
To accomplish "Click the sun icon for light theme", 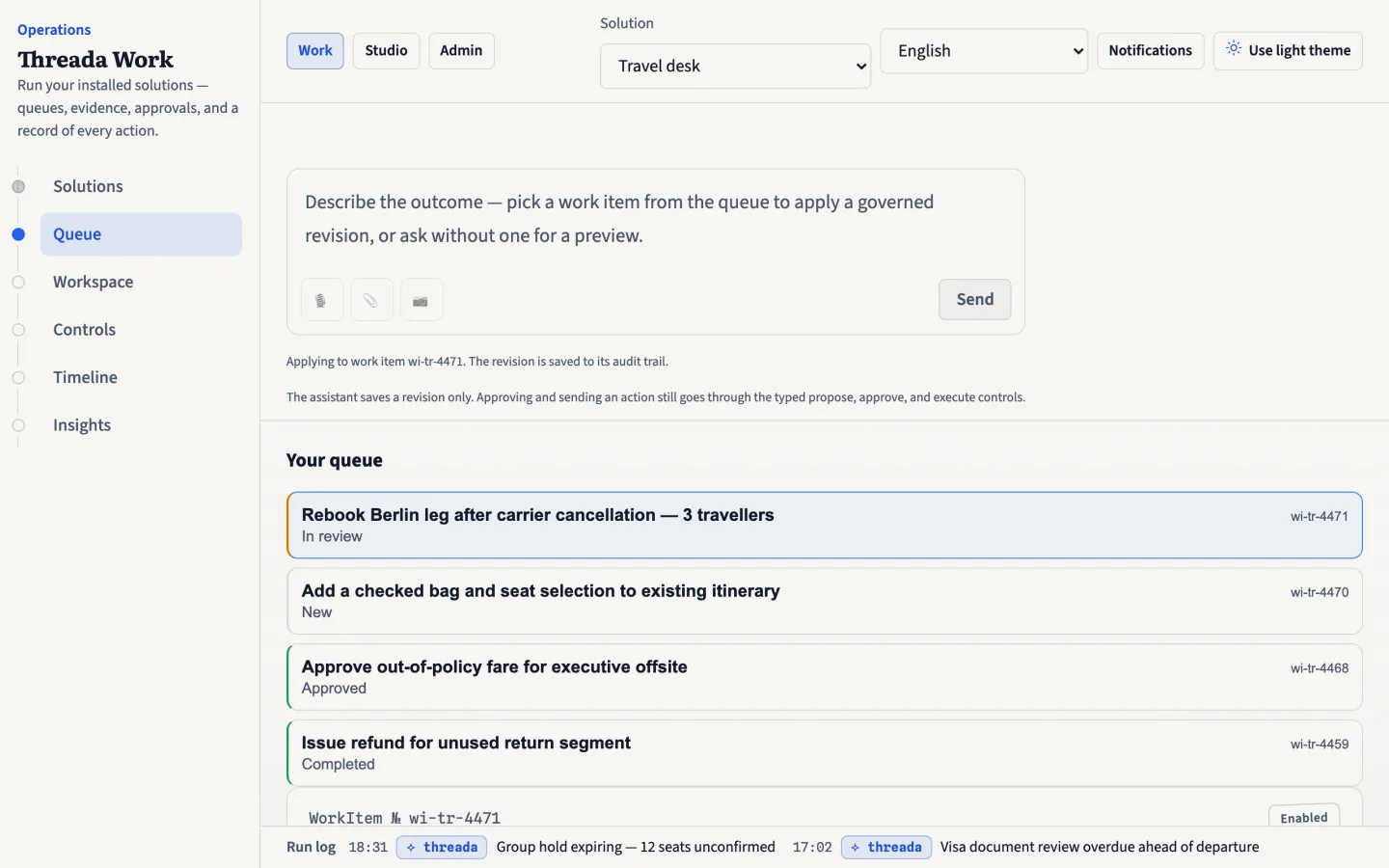I will [x=1233, y=49].
